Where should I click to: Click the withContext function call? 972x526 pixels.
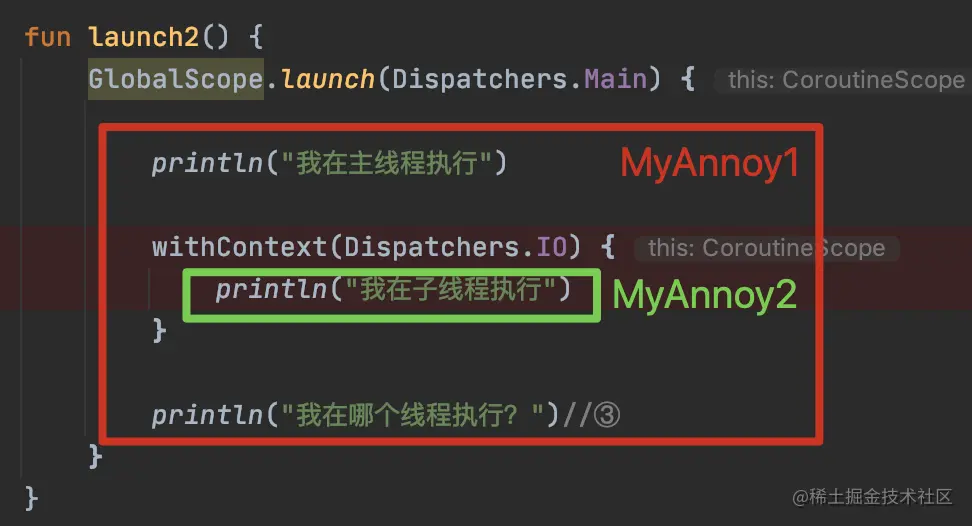click(239, 247)
